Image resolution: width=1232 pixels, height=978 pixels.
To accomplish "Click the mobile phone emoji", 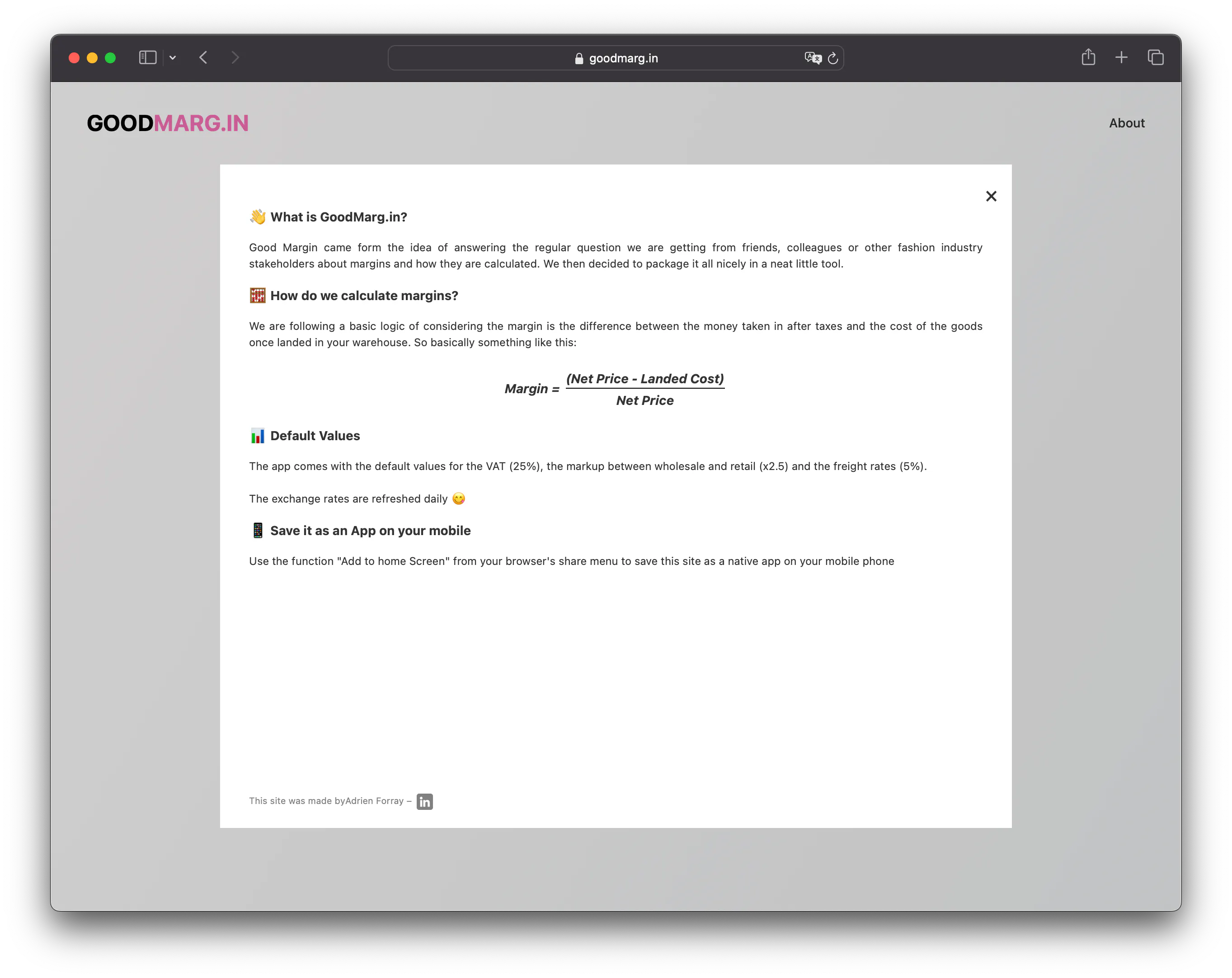I will [258, 531].
